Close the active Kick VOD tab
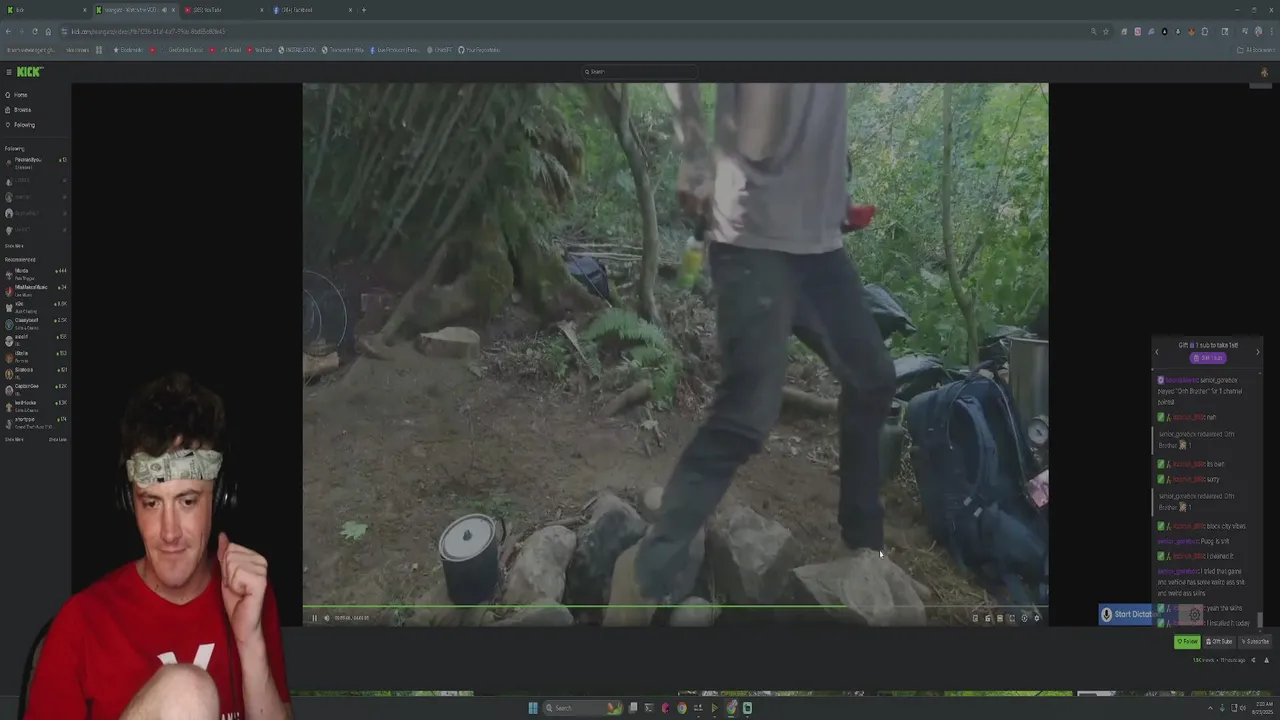The height and width of the screenshot is (720, 1280). [172, 10]
